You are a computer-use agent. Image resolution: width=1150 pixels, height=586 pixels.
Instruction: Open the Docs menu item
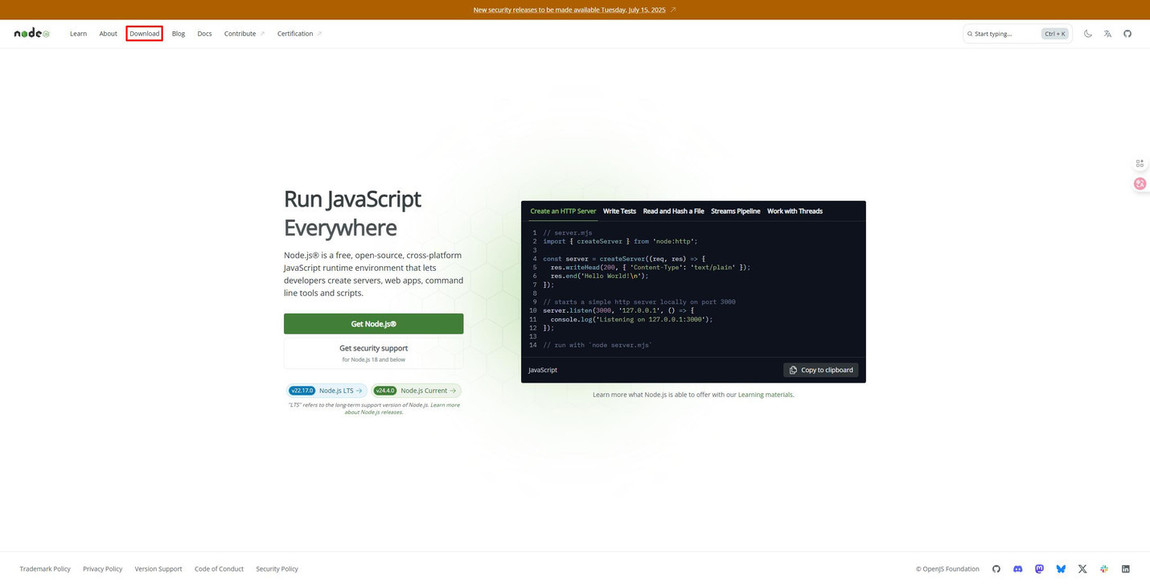click(205, 34)
